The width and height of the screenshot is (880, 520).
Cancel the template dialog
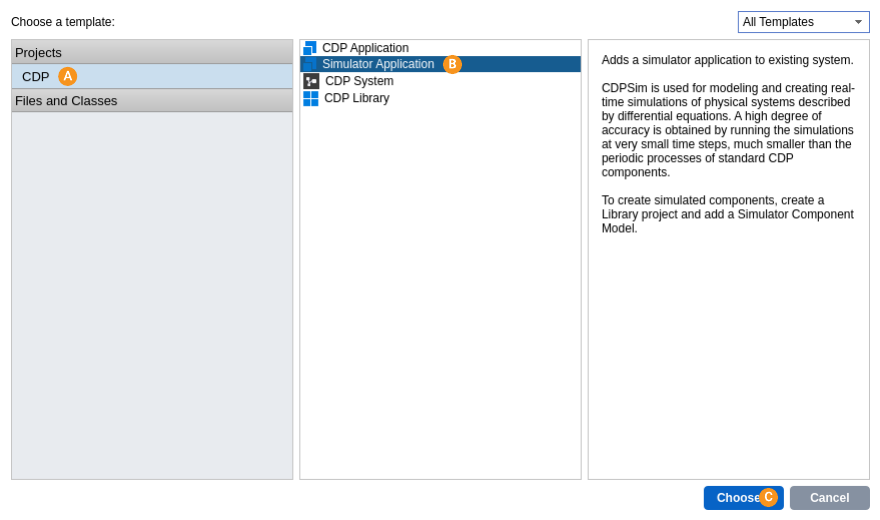click(x=829, y=498)
